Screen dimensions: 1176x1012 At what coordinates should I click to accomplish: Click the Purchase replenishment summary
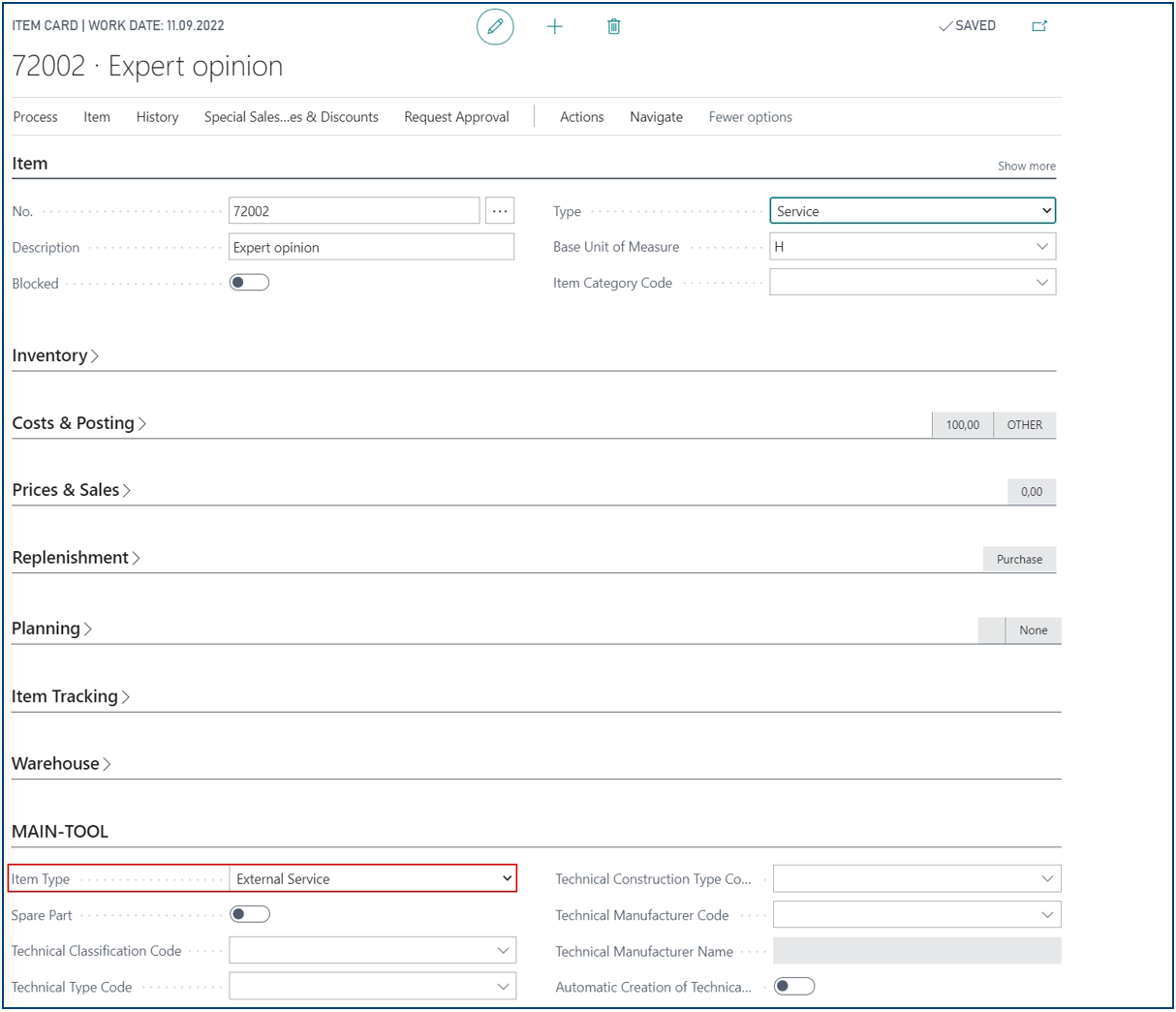click(1020, 560)
